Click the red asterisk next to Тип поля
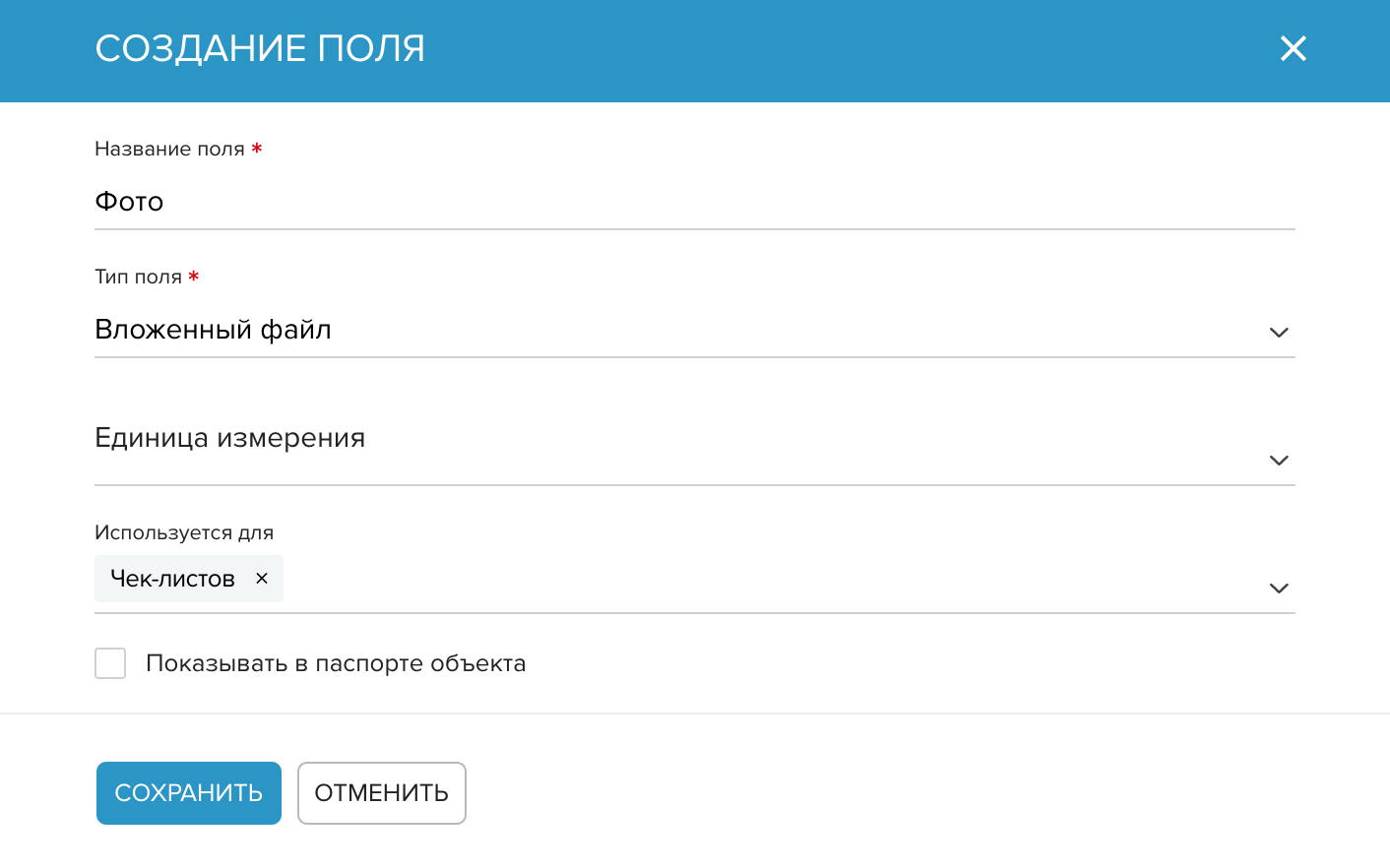Viewport: 1390px width, 868px height. click(194, 277)
